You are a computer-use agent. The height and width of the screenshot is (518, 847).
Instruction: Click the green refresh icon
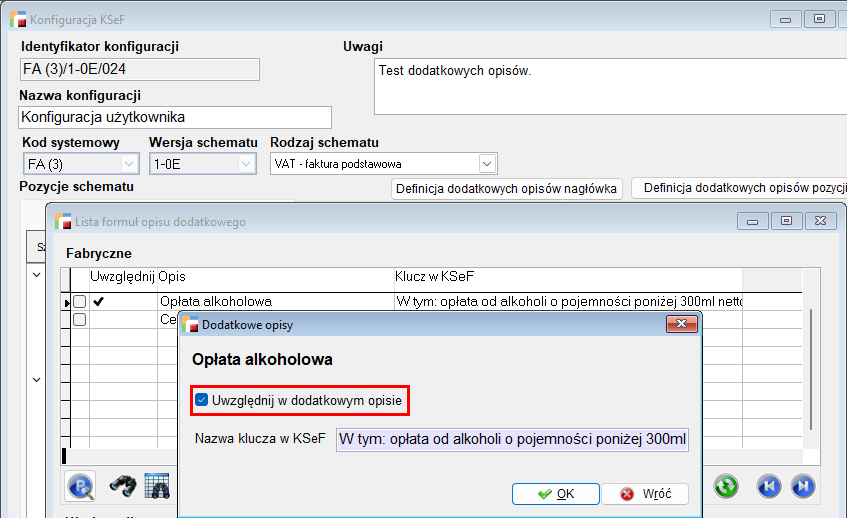[726, 486]
